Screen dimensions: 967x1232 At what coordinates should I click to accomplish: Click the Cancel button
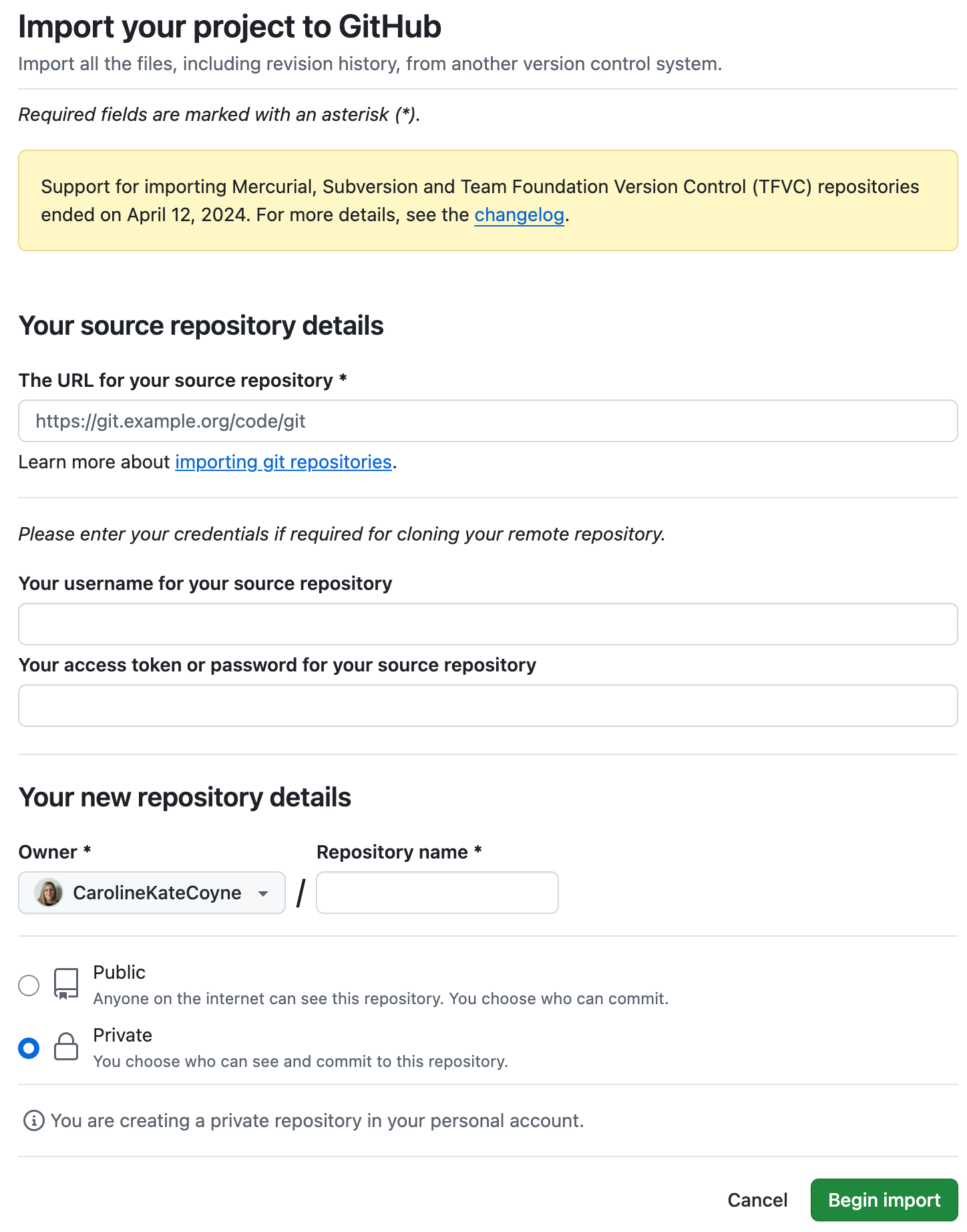click(x=757, y=1199)
